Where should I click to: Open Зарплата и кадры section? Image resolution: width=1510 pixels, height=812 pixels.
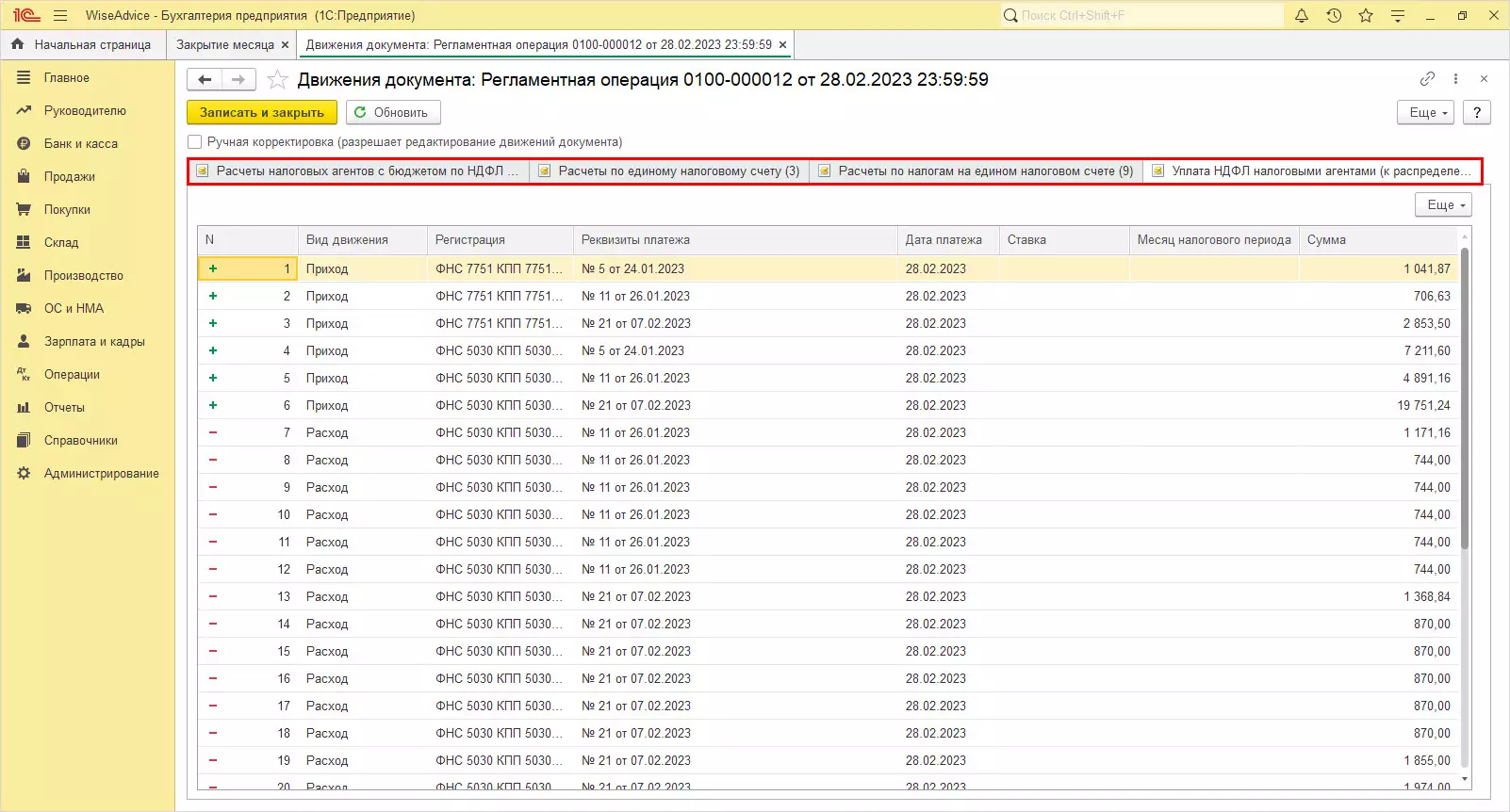tap(94, 341)
